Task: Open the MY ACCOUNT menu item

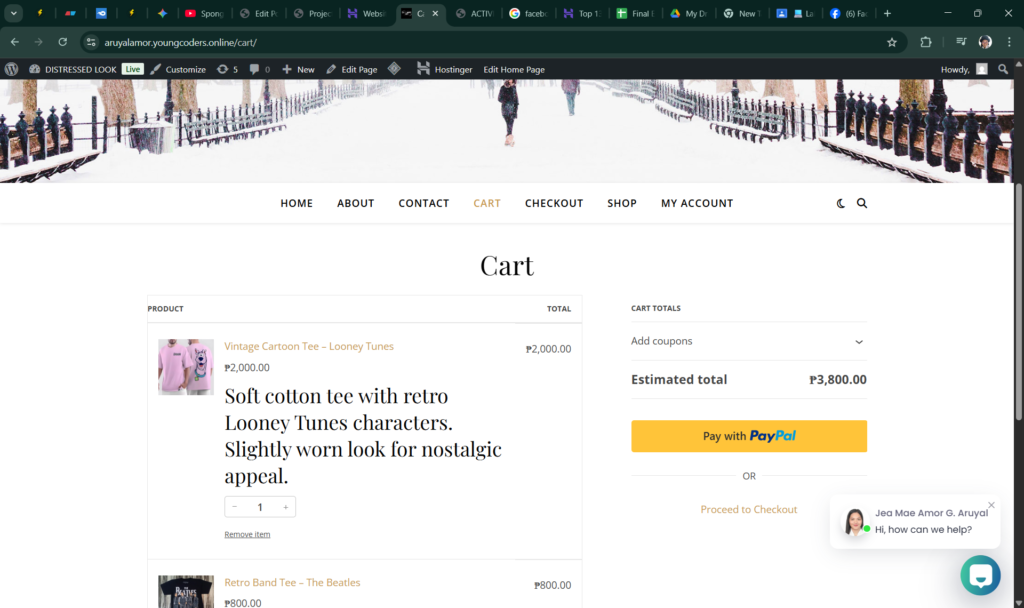Action: pos(696,203)
